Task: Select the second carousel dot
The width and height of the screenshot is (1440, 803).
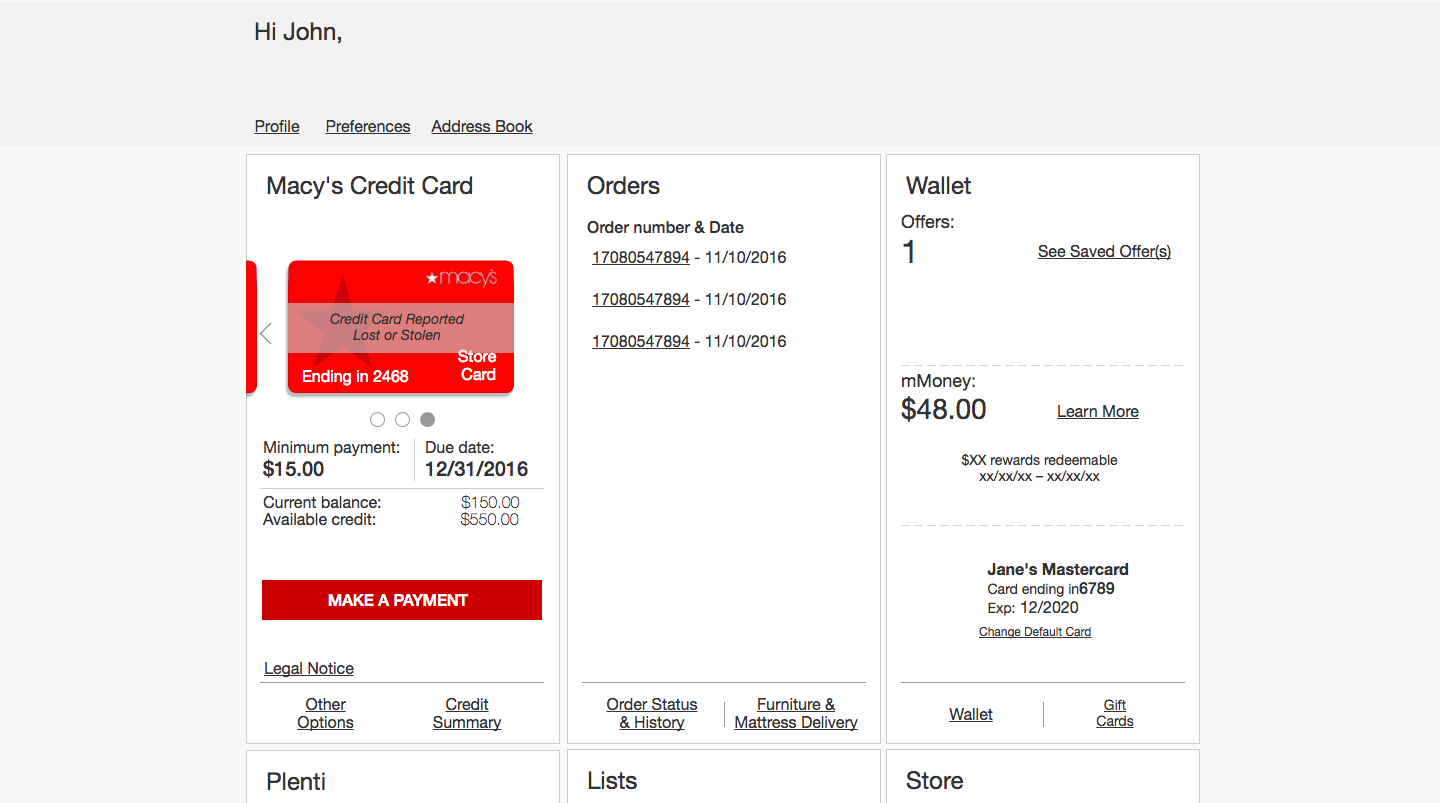Action: pos(402,419)
